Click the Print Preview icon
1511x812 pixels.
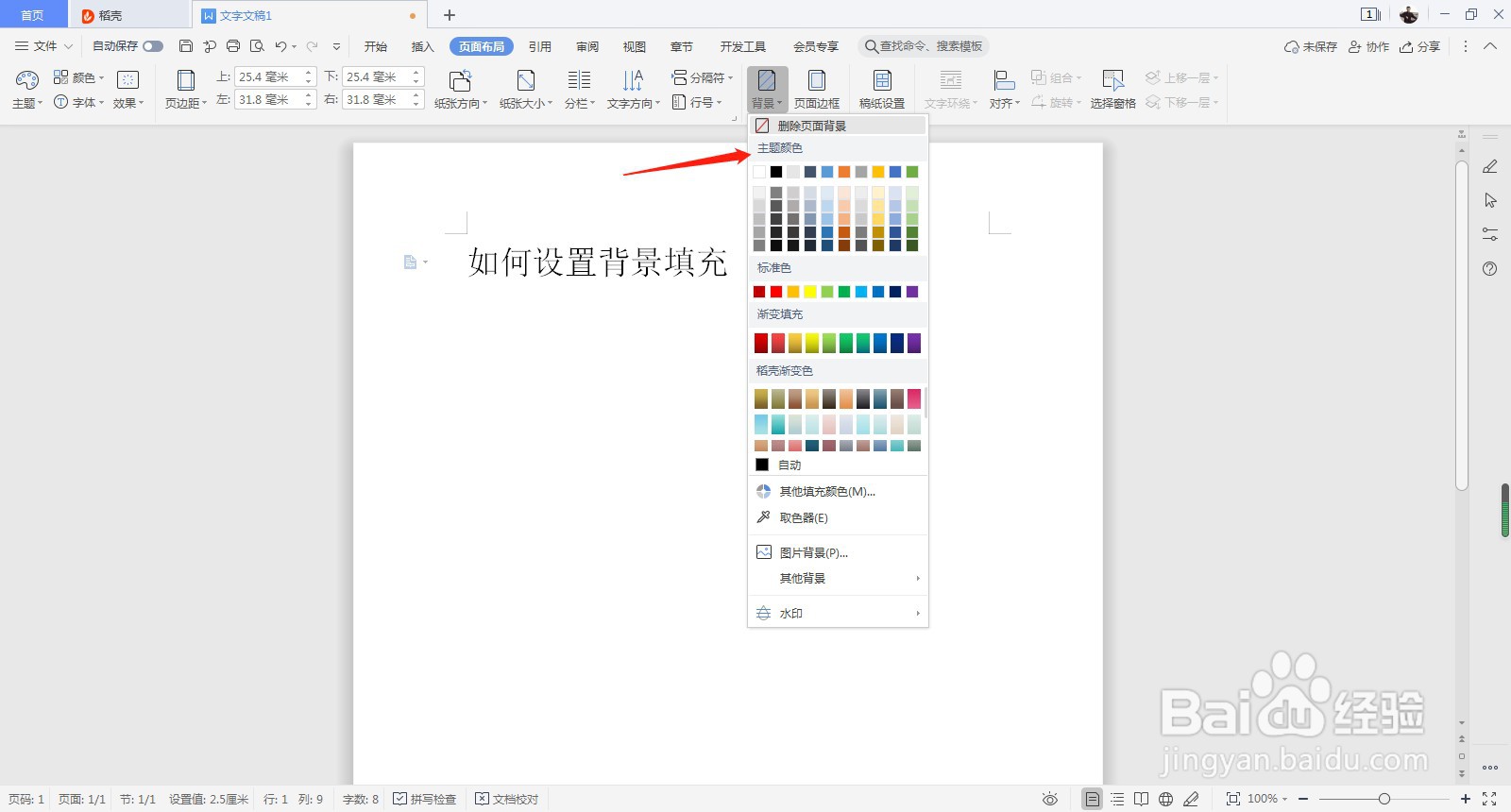coord(257,46)
